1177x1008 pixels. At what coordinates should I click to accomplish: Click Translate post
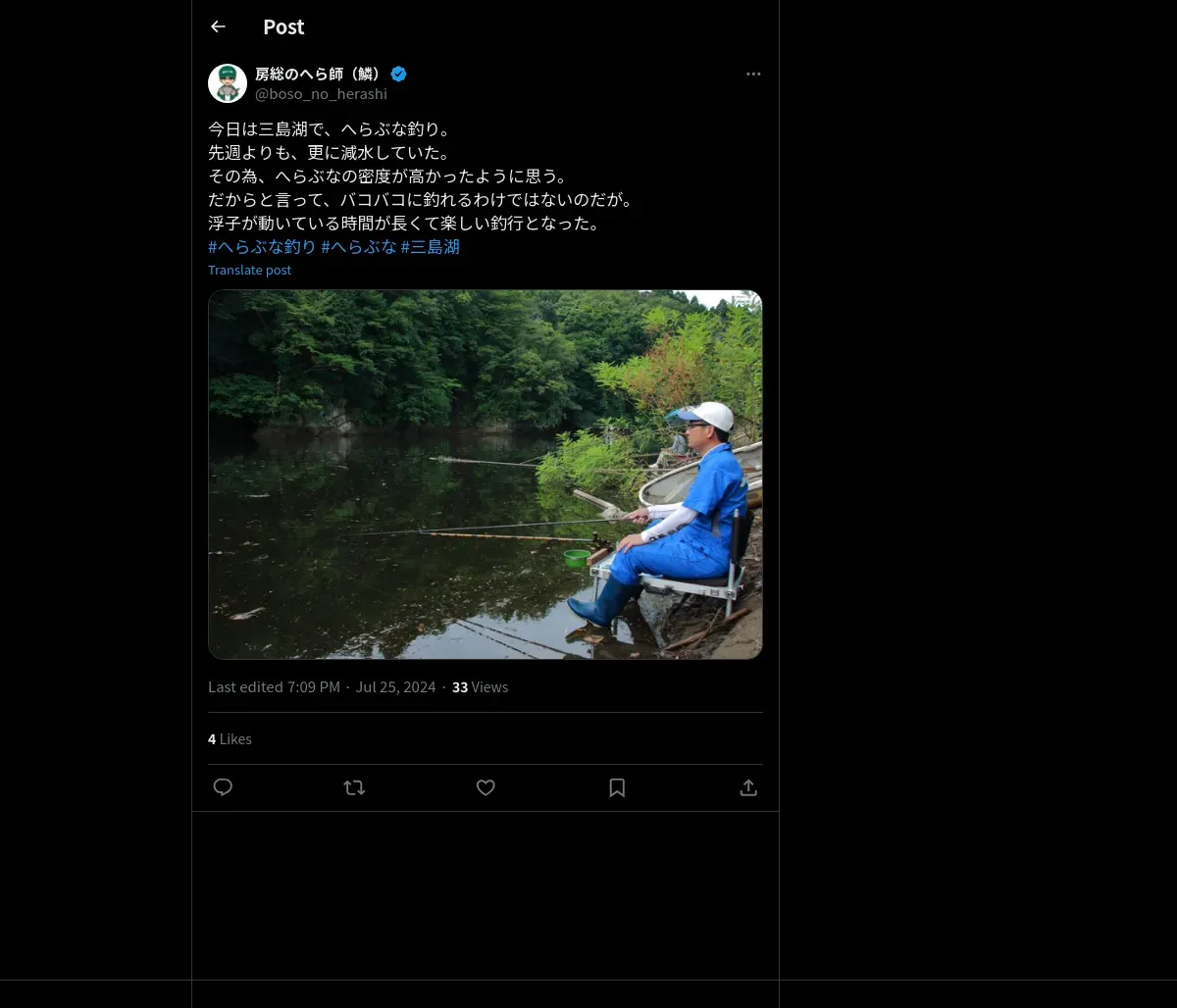pyautogui.click(x=249, y=271)
